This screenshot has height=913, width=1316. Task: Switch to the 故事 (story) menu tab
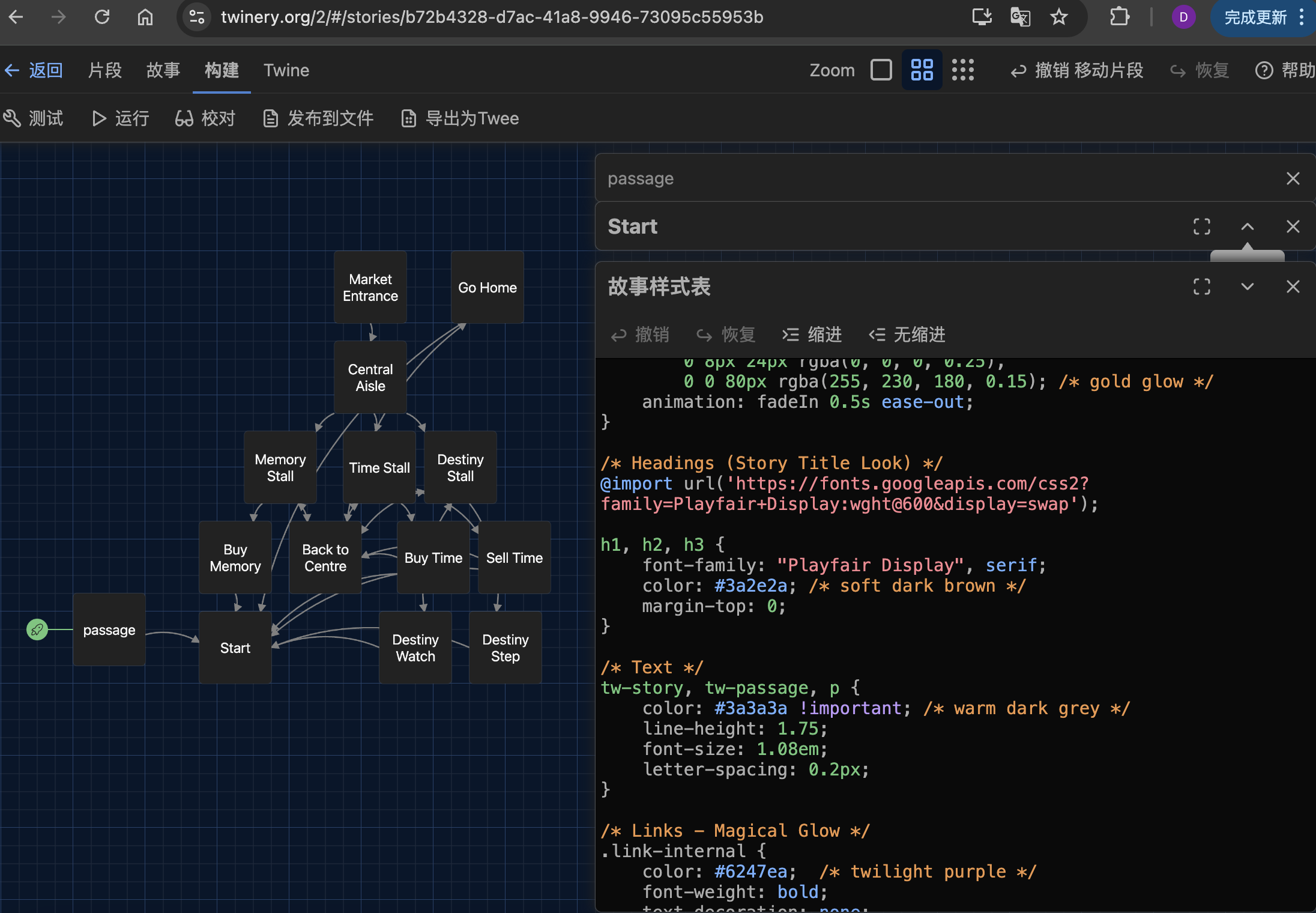click(163, 70)
